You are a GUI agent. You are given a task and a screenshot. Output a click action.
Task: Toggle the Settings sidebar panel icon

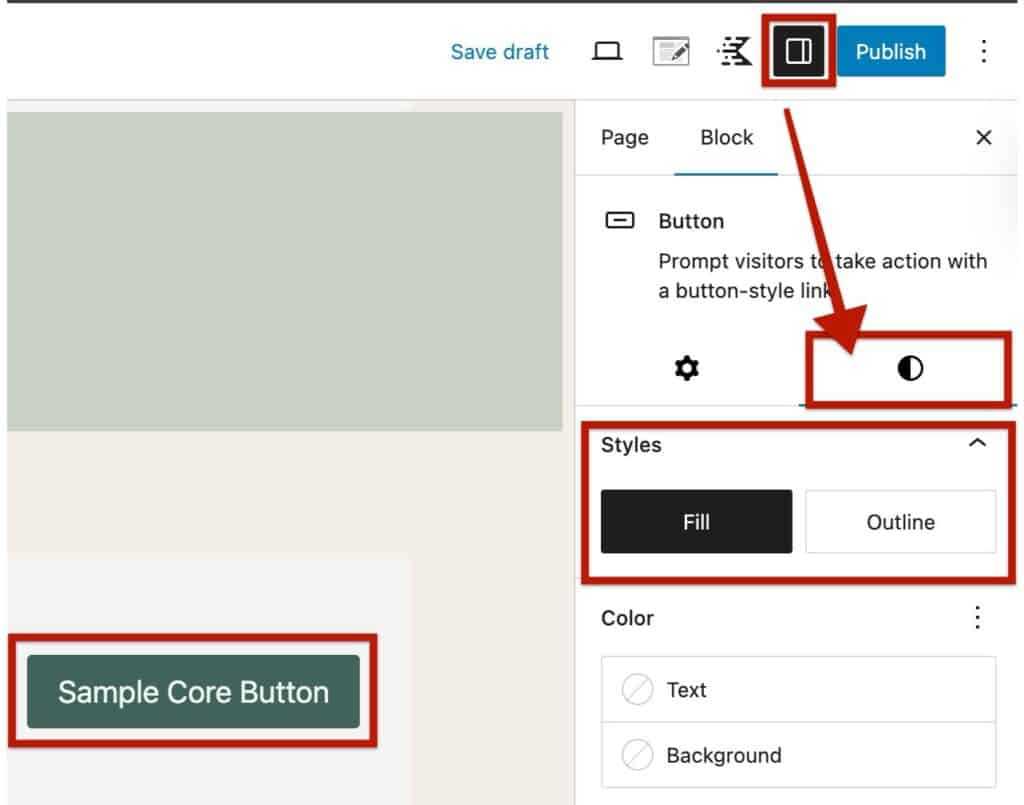click(x=798, y=52)
